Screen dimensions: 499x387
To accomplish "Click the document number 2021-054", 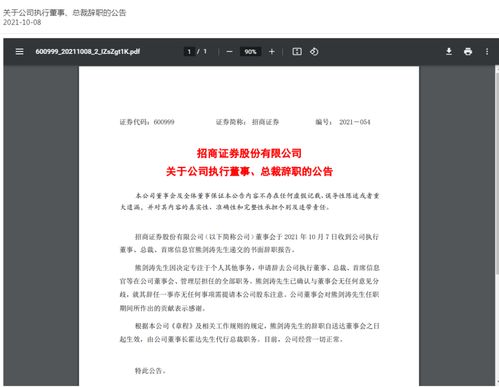I will pos(355,122).
